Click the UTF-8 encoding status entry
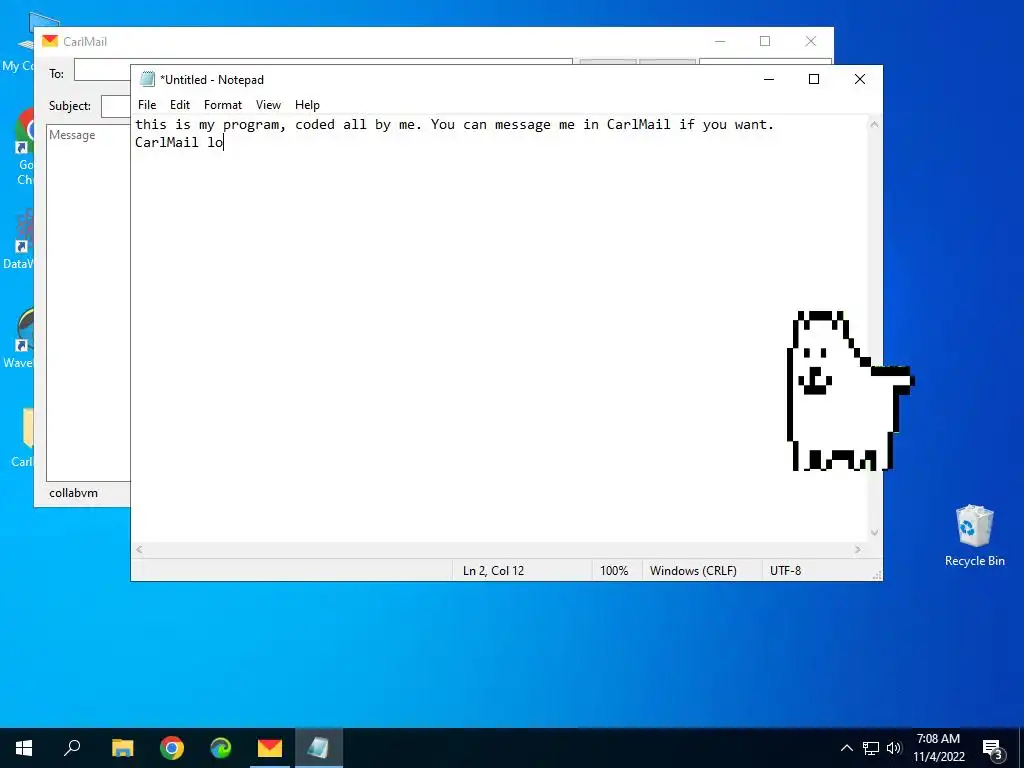 coord(785,571)
